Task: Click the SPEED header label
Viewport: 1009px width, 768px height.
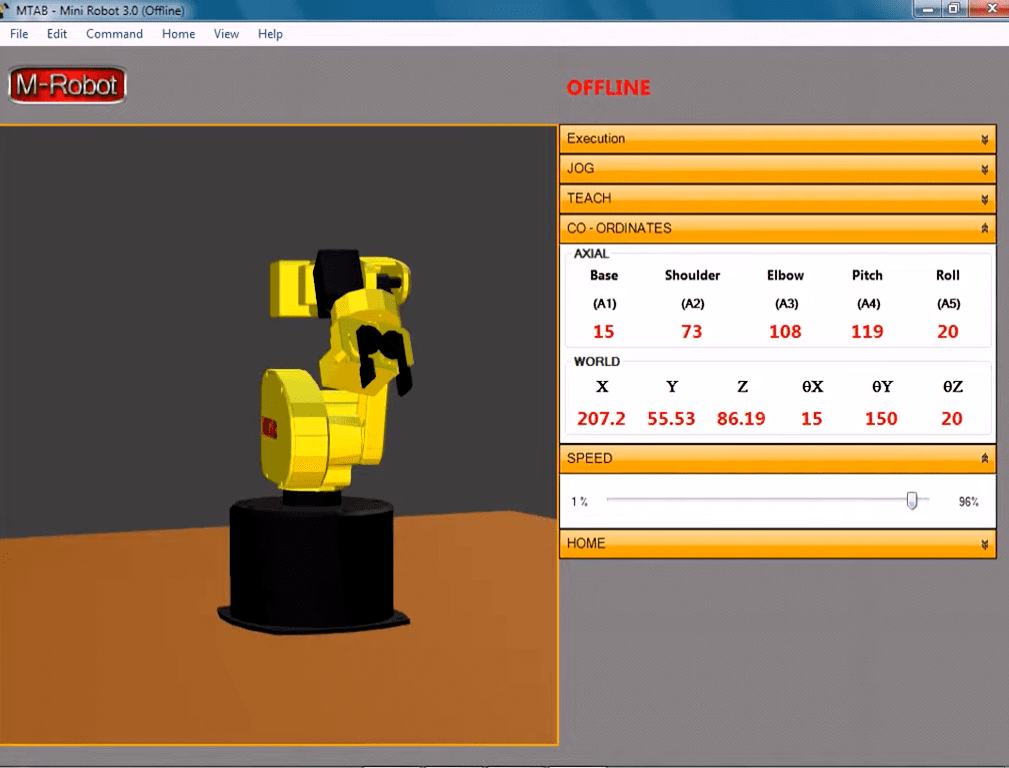Action: tap(589, 458)
